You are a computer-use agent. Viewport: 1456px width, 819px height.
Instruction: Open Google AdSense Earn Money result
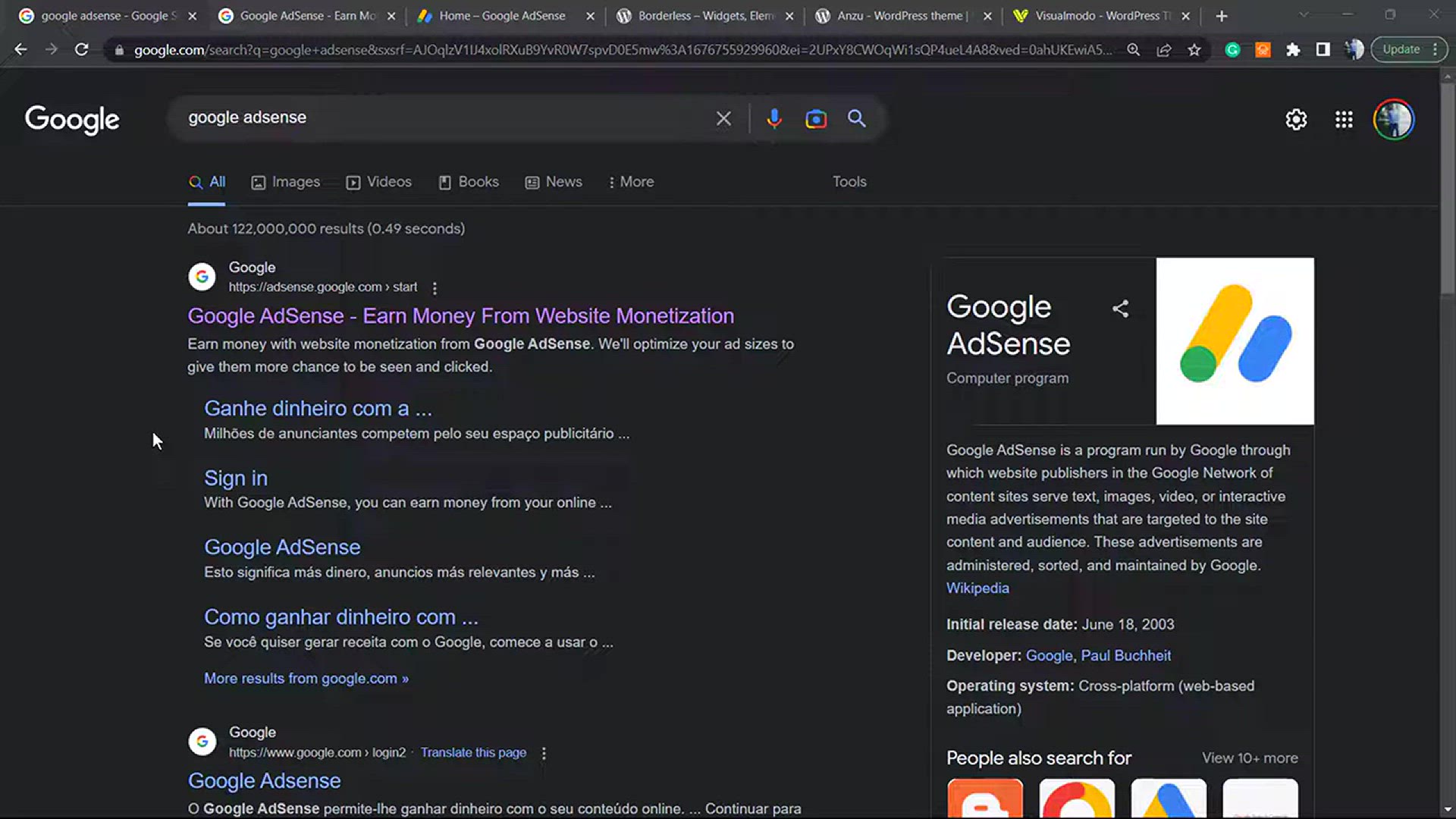pos(461,315)
